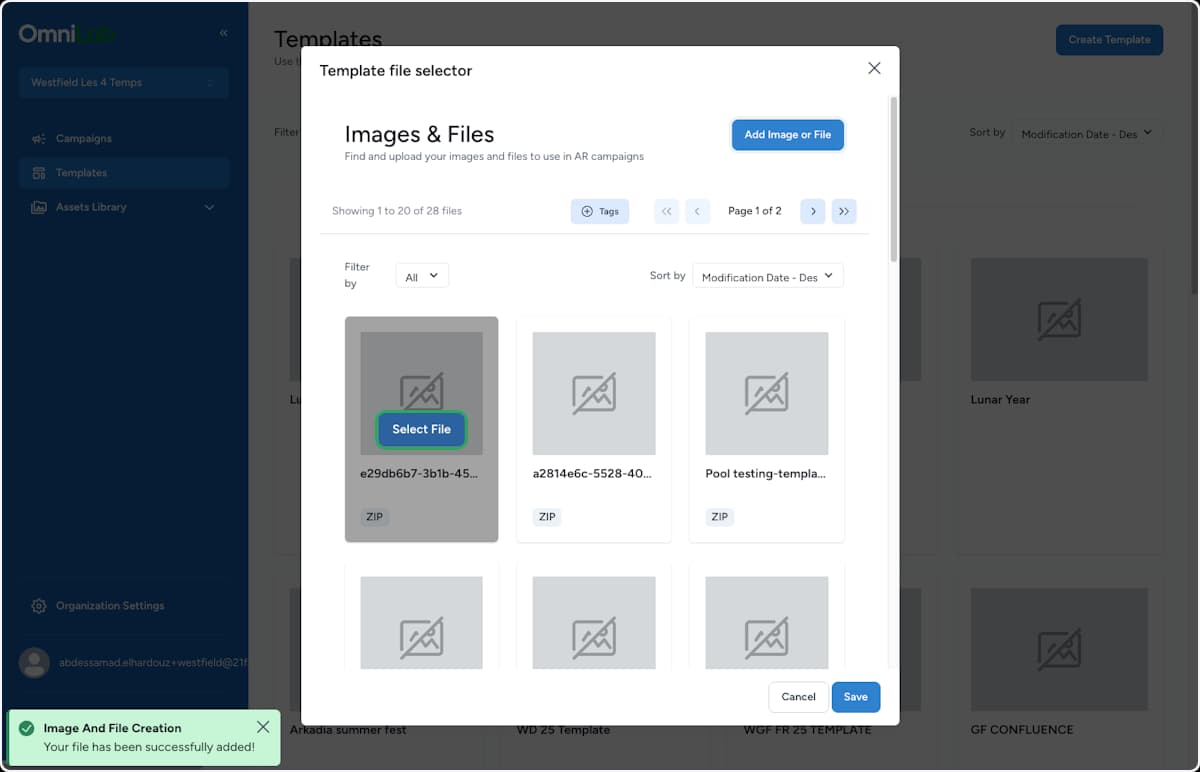
Task: Click ZIP tag on a2814e6c file
Action: [547, 517]
